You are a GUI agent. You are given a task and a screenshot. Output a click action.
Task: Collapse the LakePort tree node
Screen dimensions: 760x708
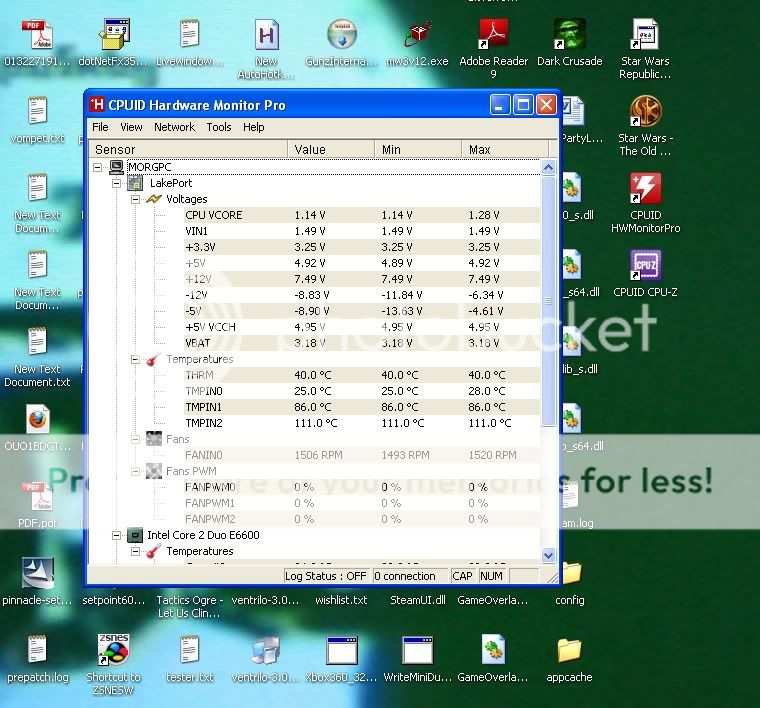tap(117, 183)
